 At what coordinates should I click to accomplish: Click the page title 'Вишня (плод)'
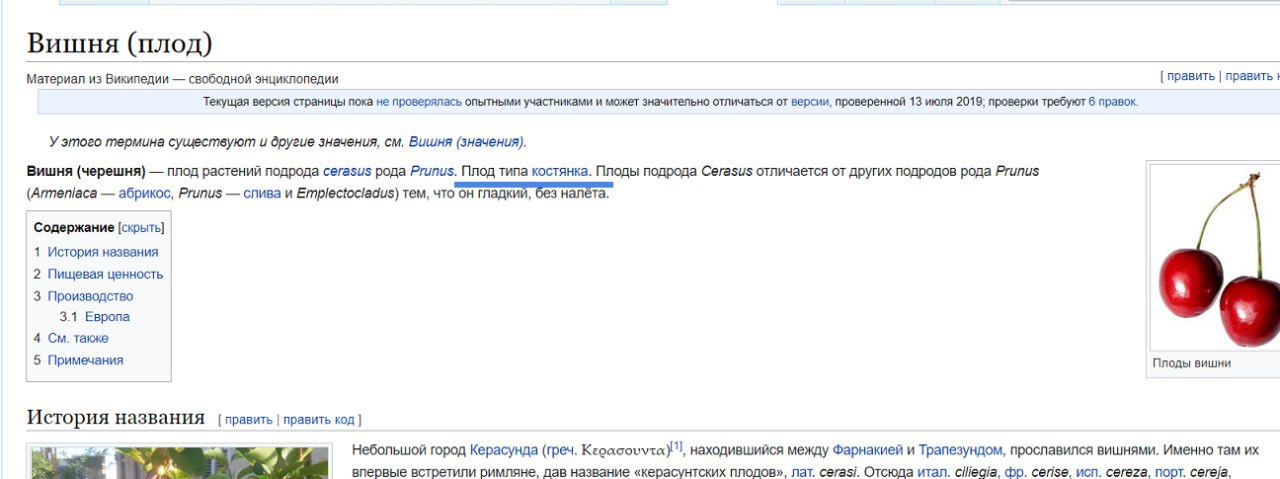[119, 43]
